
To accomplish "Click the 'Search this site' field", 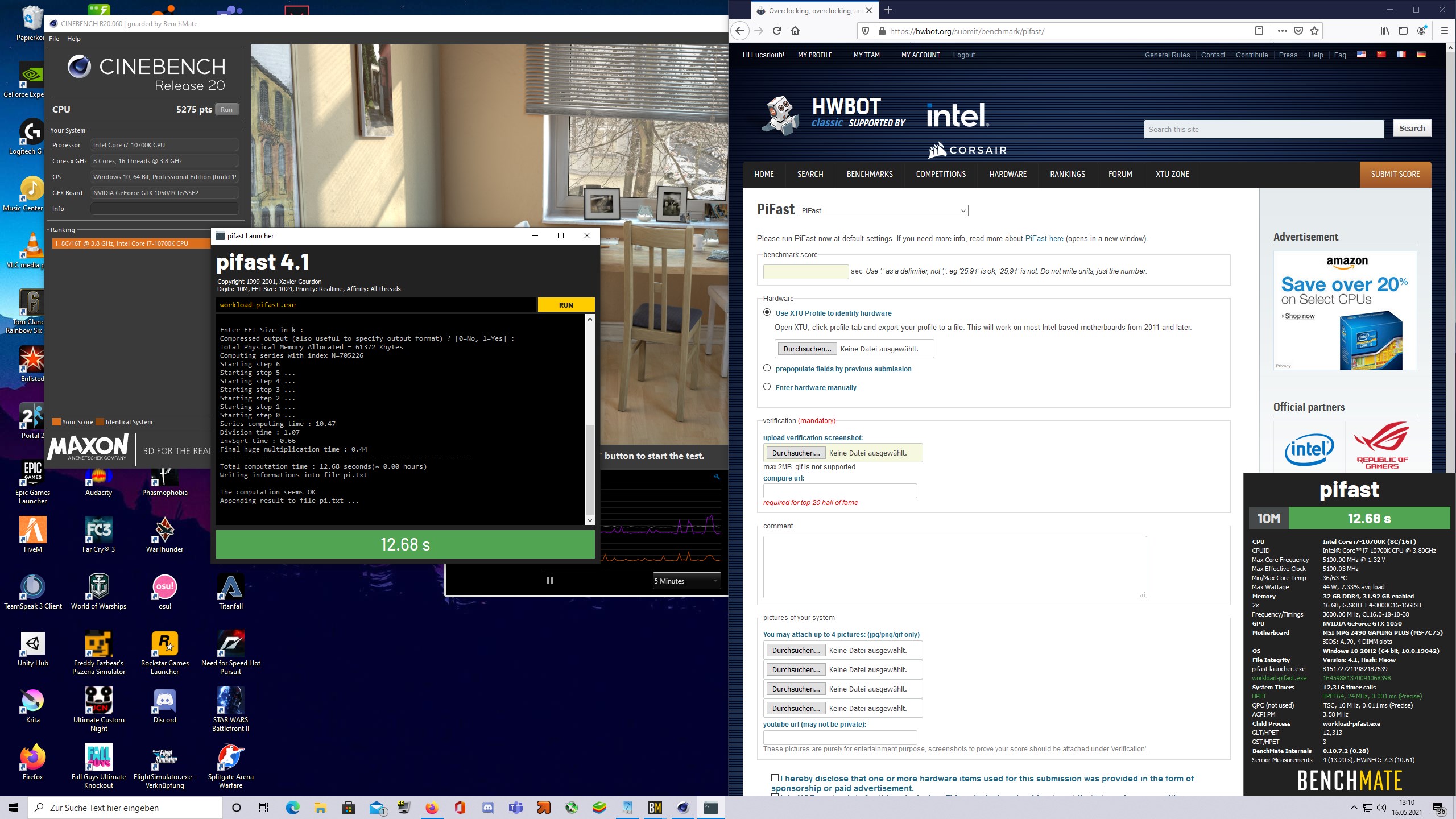I will [1264, 129].
